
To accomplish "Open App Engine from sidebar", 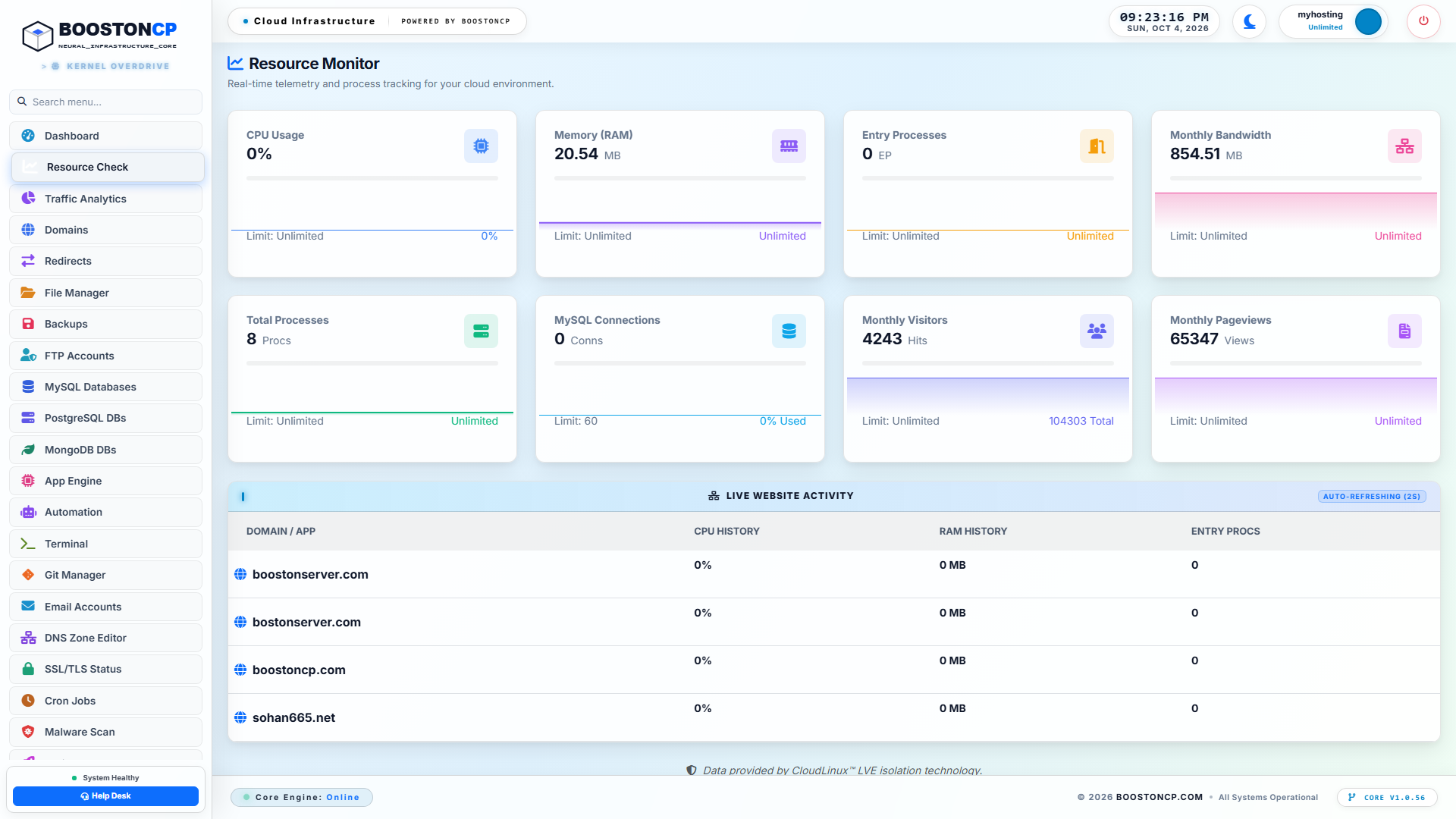I will (x=106, y=481).
